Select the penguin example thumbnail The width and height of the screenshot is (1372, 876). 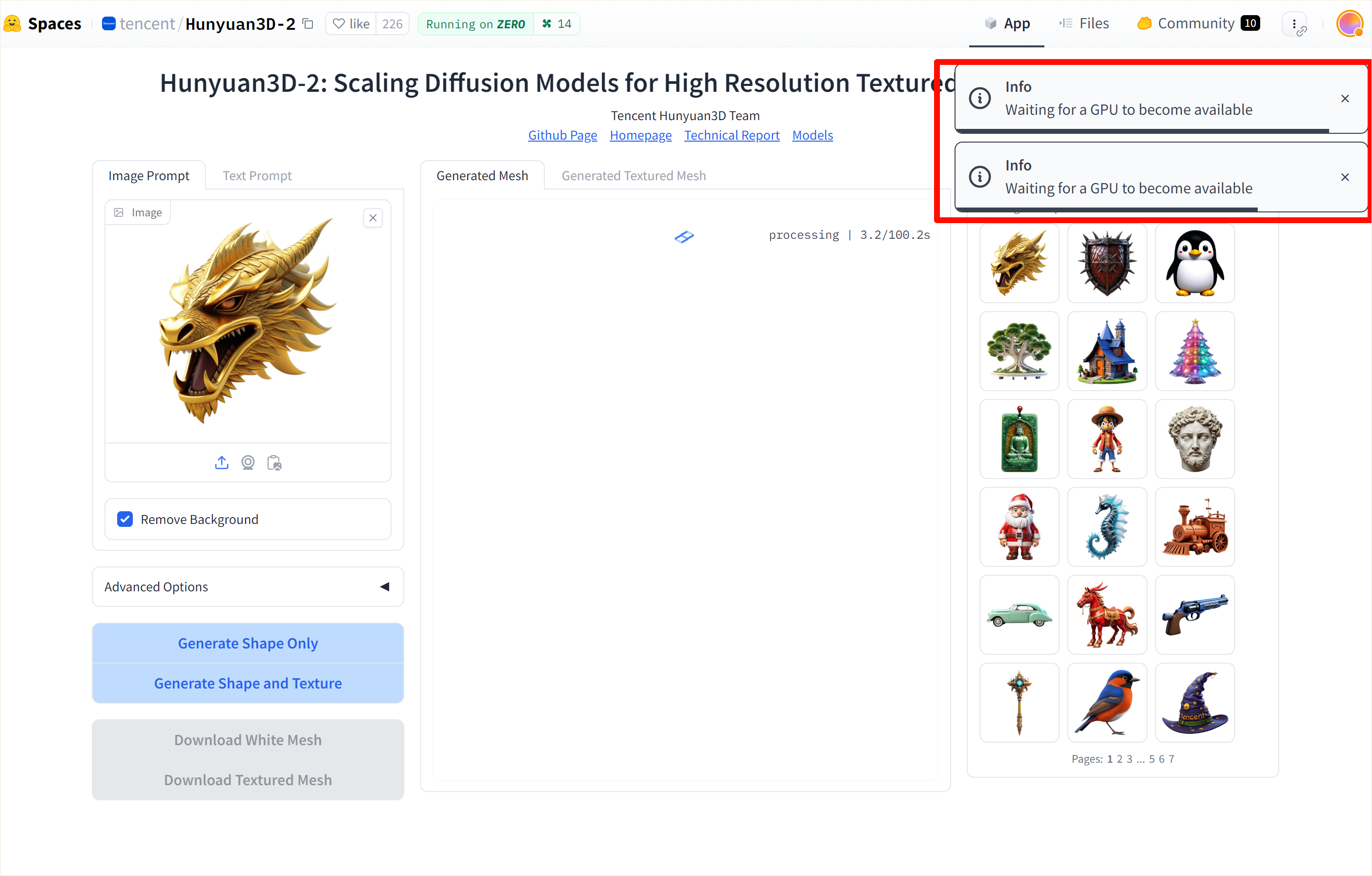[1195, 263]
